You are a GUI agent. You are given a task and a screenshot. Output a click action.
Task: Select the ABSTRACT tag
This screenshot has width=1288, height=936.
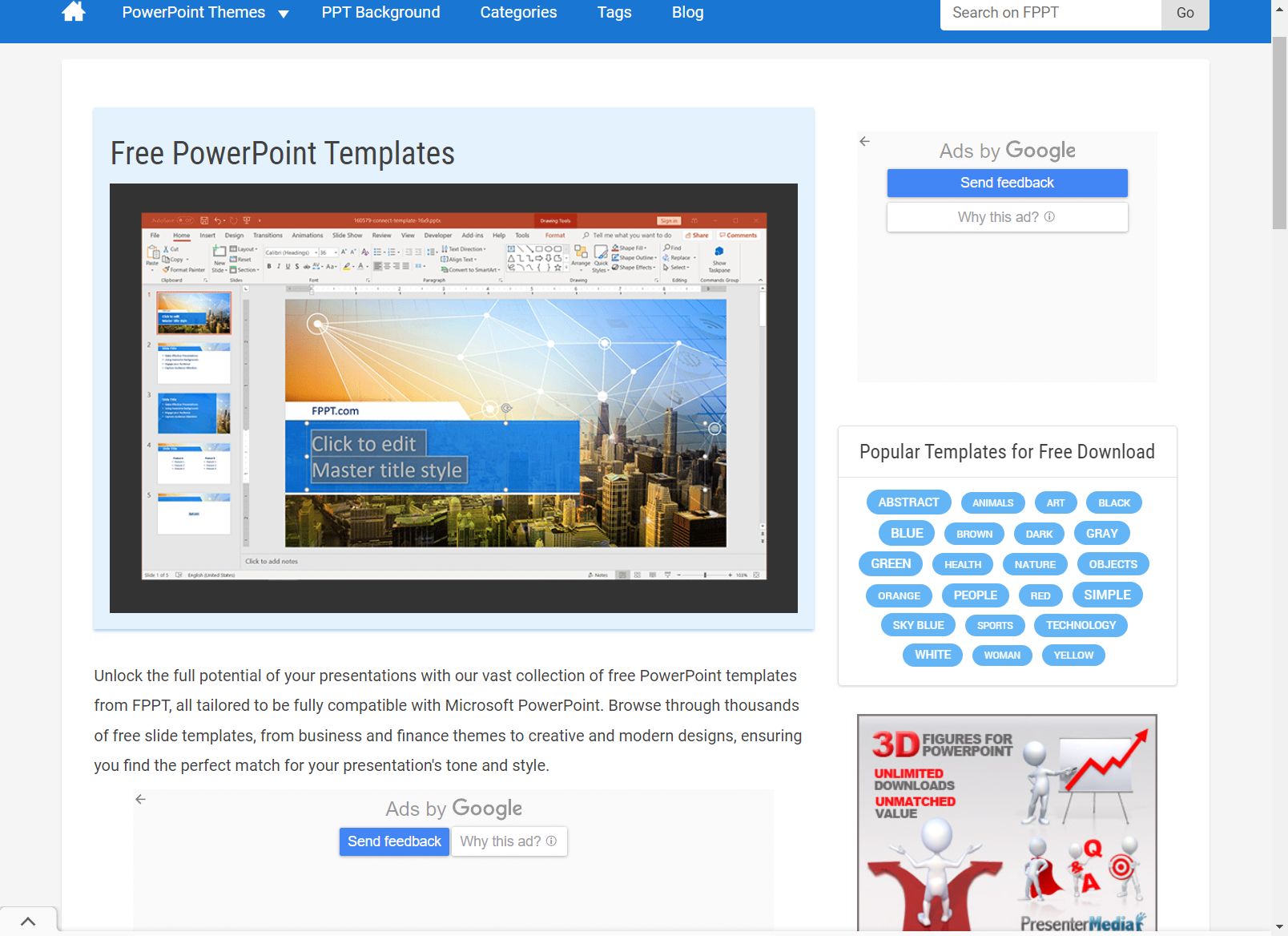908,502
